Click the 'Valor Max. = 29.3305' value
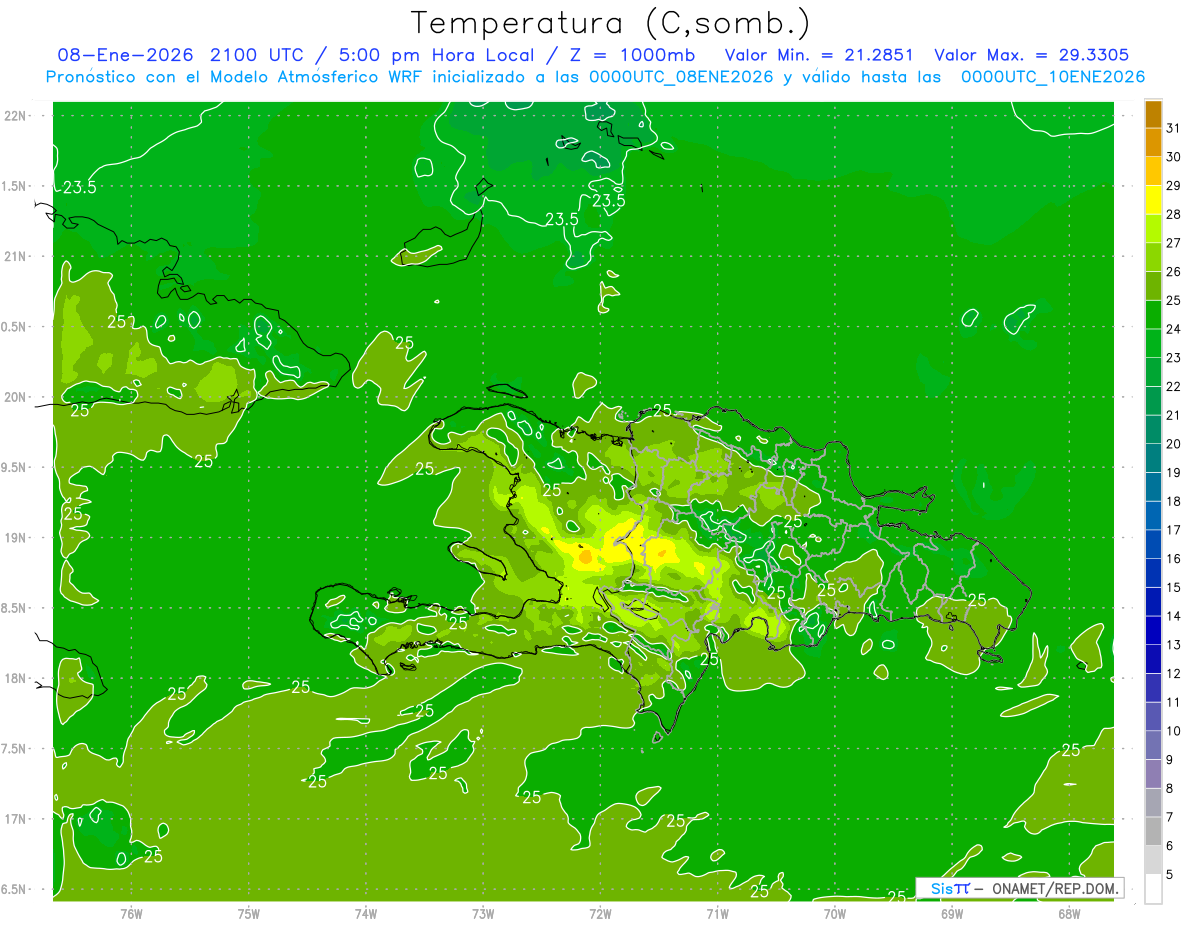The width and height of the screenshot is (1200, 927). [1030, 55]
